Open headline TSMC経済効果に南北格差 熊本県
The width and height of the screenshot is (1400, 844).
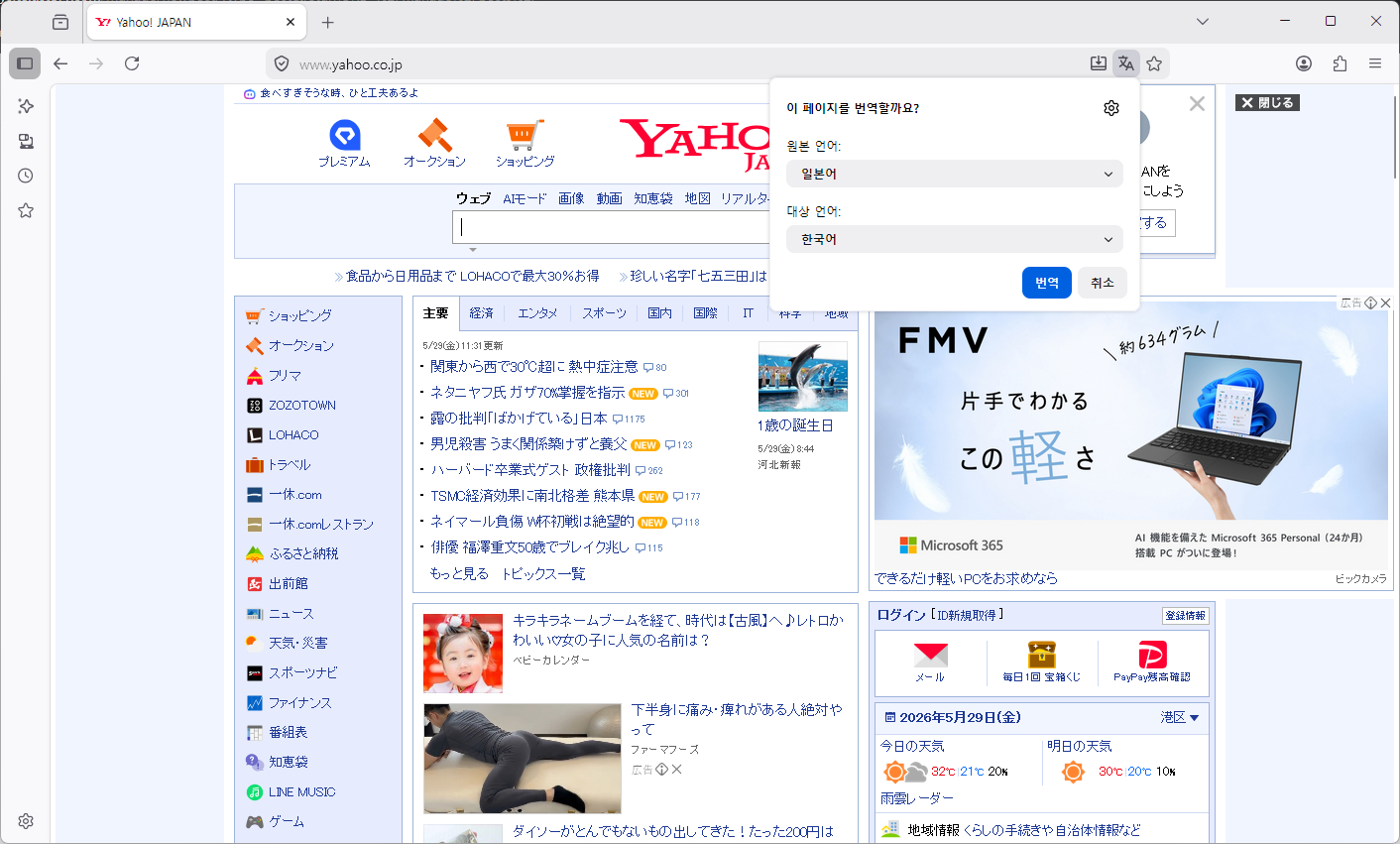(x=532, y=496)
